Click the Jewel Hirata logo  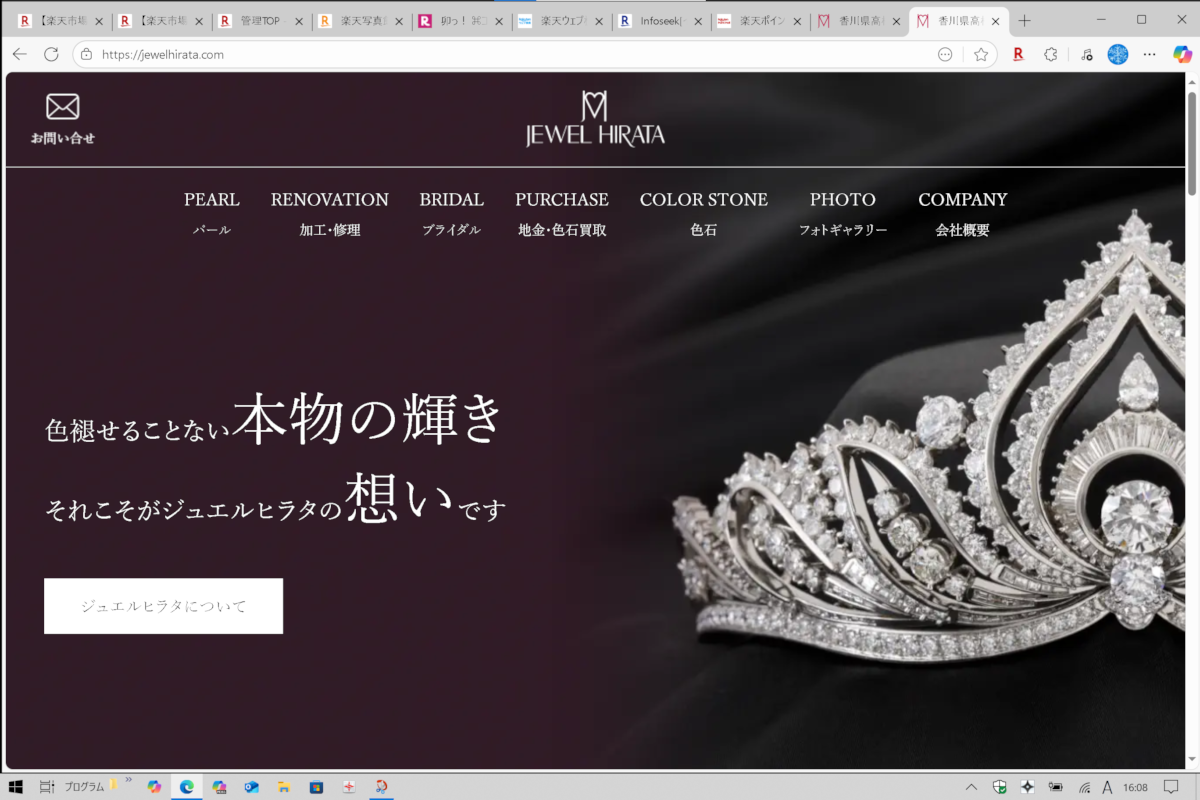pos(595,120)
